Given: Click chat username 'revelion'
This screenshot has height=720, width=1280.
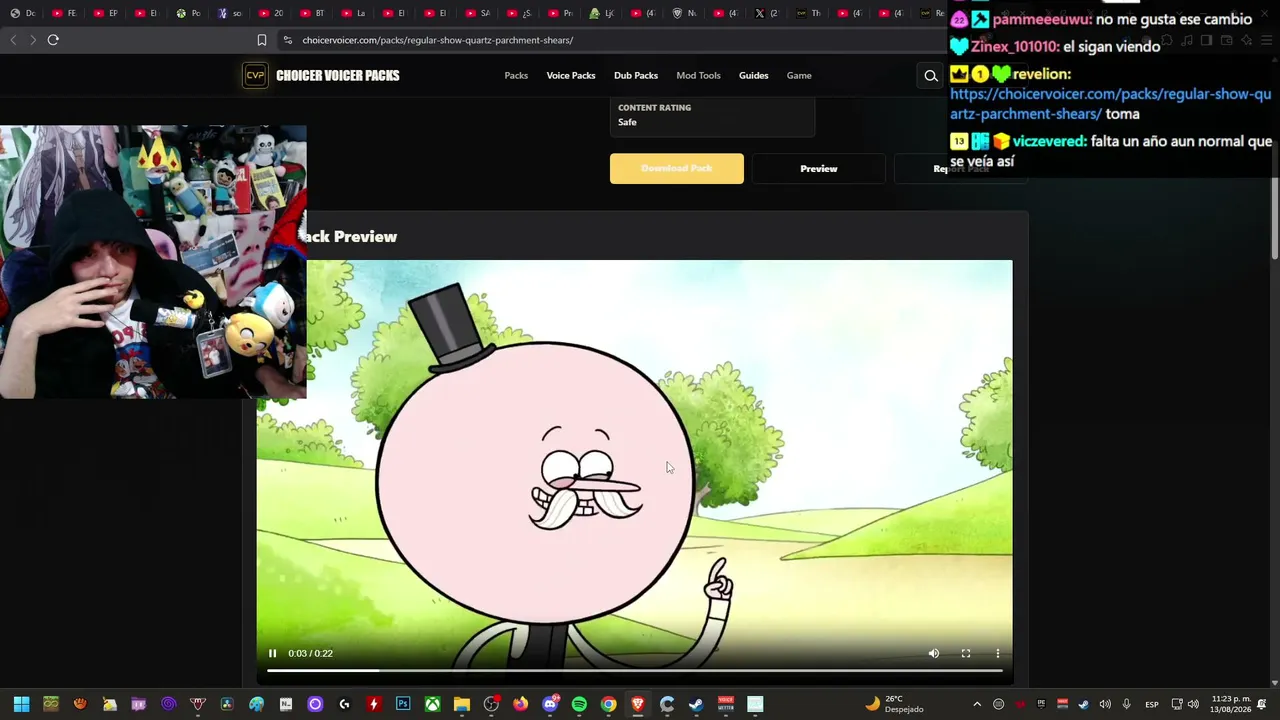Looking at the screenshot, I should coord(1040,74).
